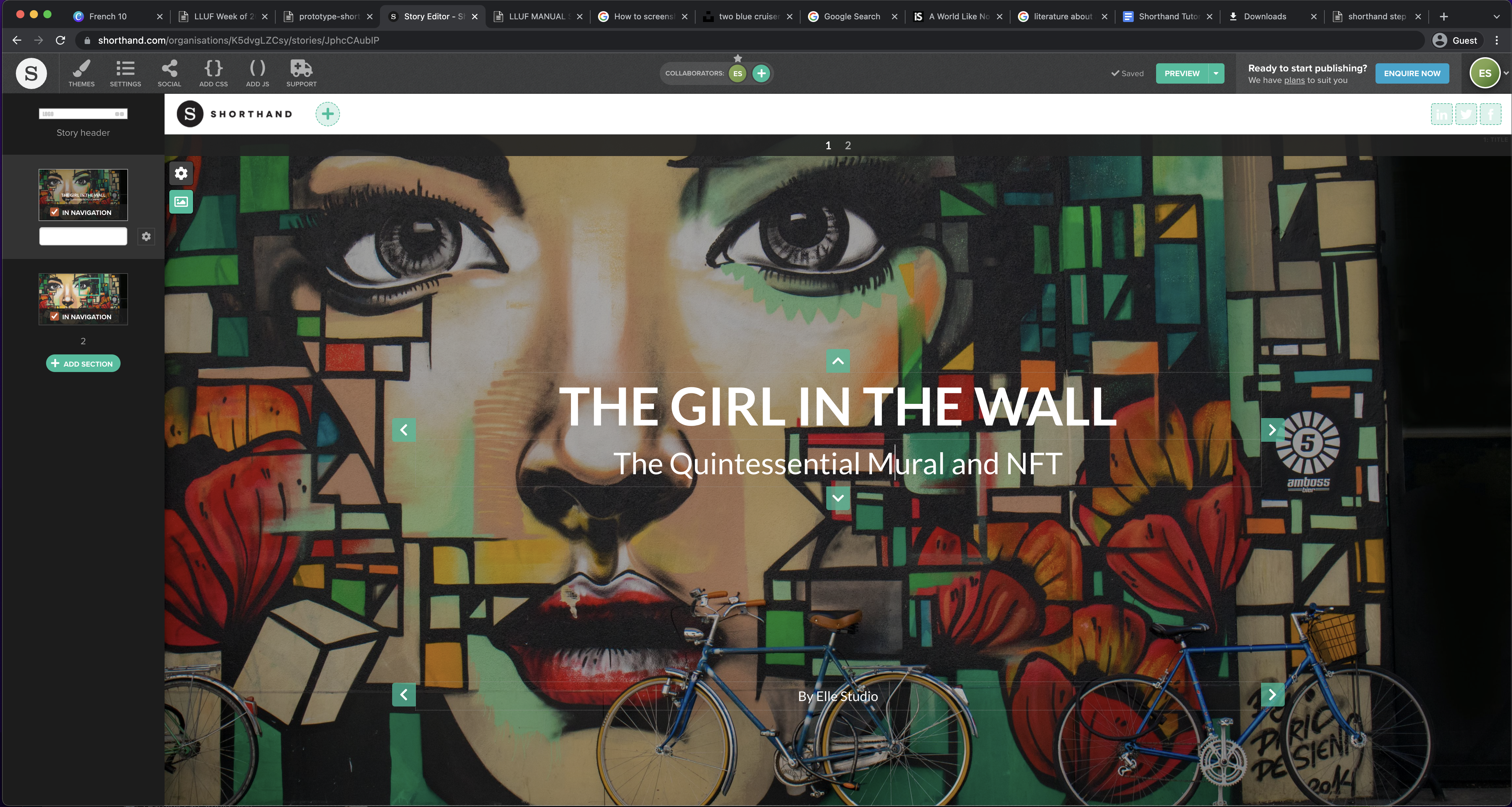This screenshot has width=1512, height=807.
Task: Expand the Preview dropdown arrow
Action: coord(1216,73)
